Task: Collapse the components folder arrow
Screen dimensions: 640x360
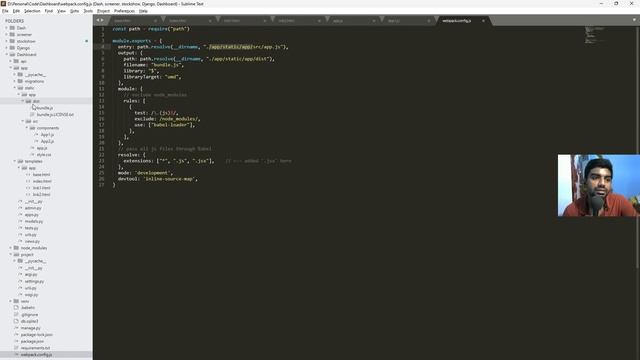Action: point(27,128)
